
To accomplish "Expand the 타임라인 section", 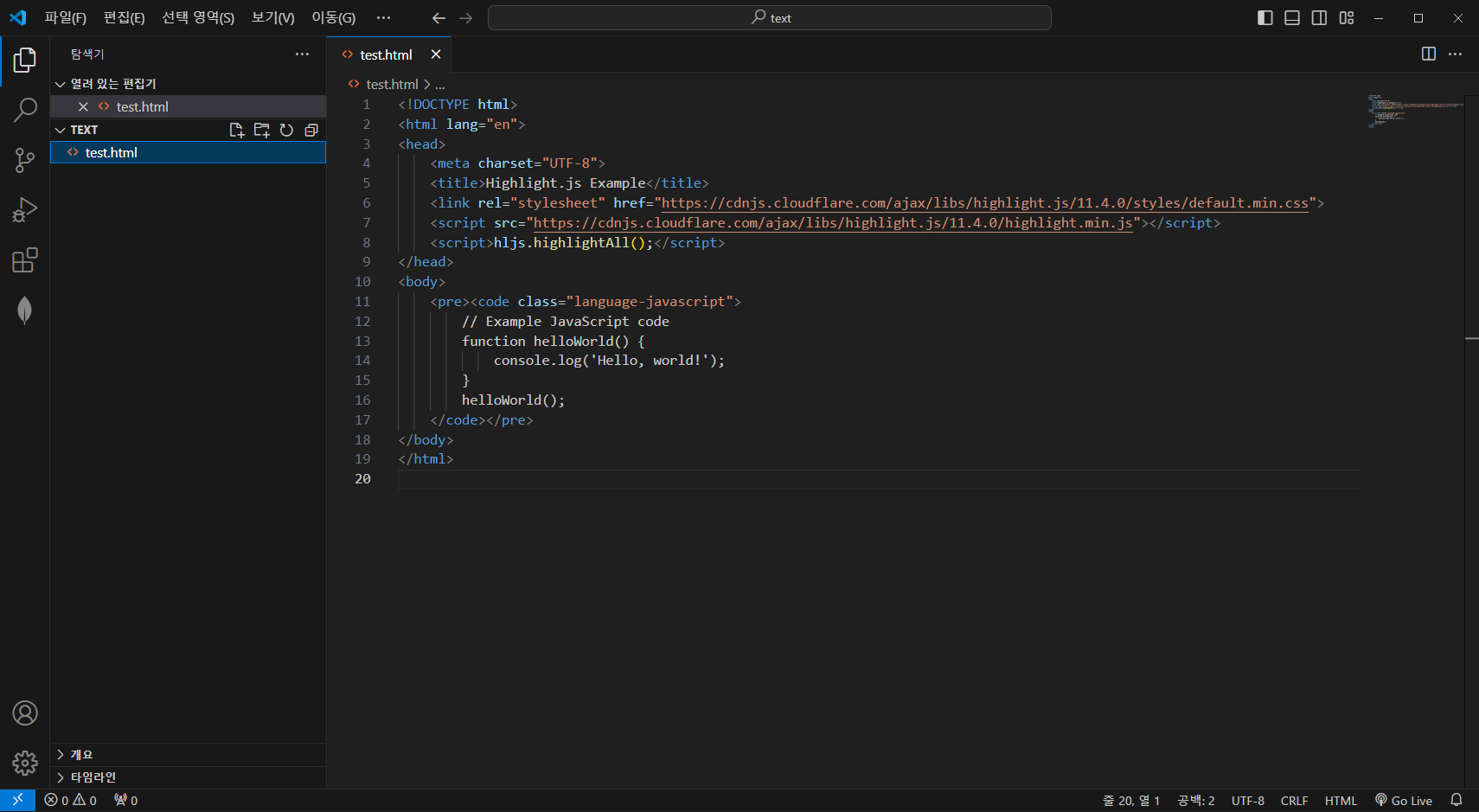I will pyautogui.click(x=89, y=777).
